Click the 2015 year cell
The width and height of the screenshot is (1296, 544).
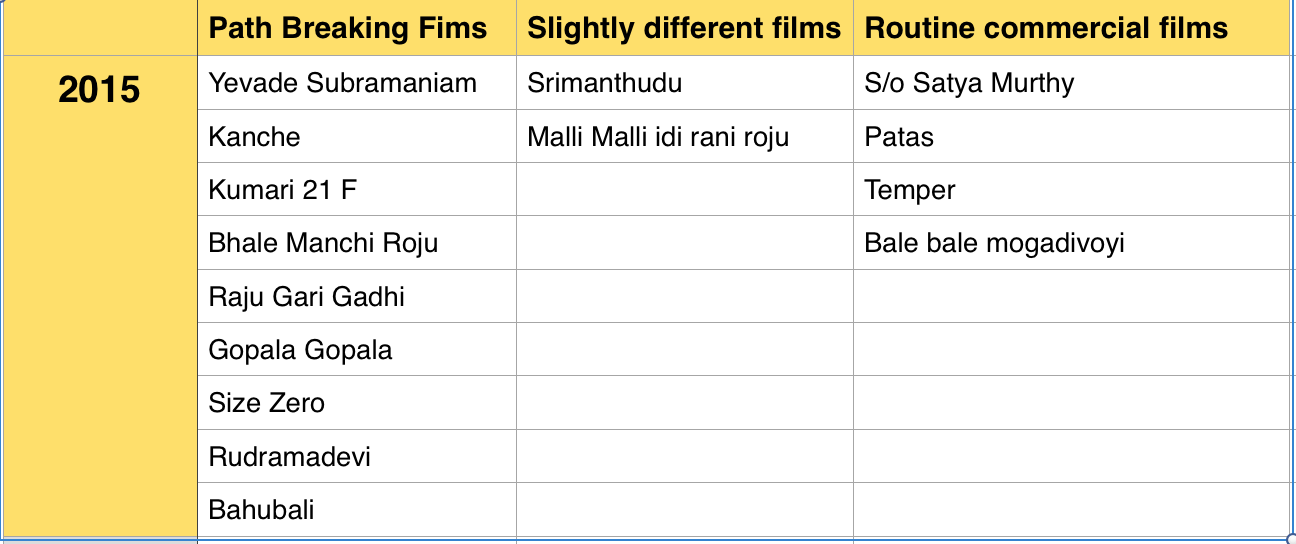pos(99,90)
